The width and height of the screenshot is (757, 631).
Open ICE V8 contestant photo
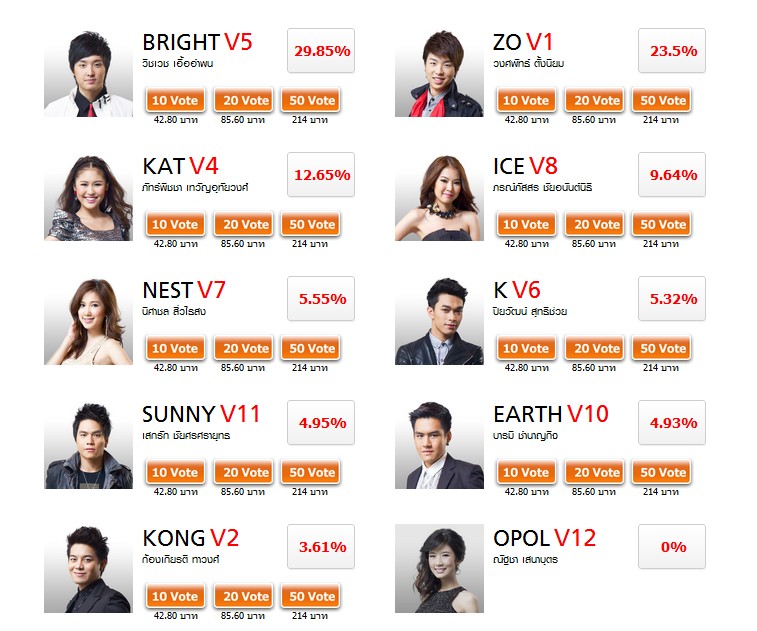[439, 196]
